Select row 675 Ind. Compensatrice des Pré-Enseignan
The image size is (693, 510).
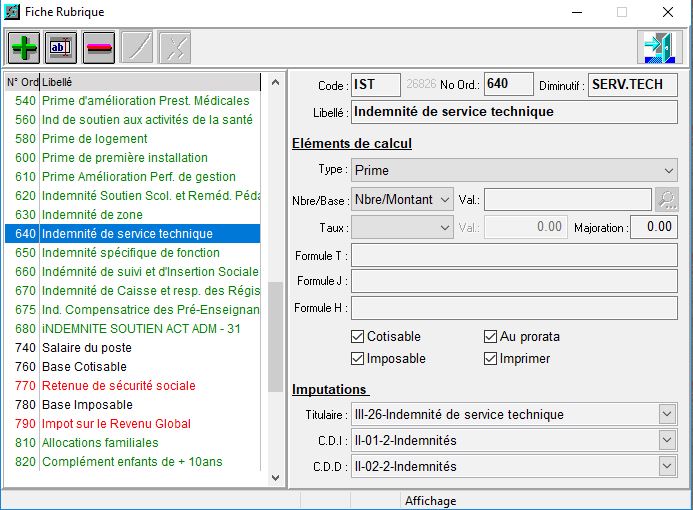(133, 310)
